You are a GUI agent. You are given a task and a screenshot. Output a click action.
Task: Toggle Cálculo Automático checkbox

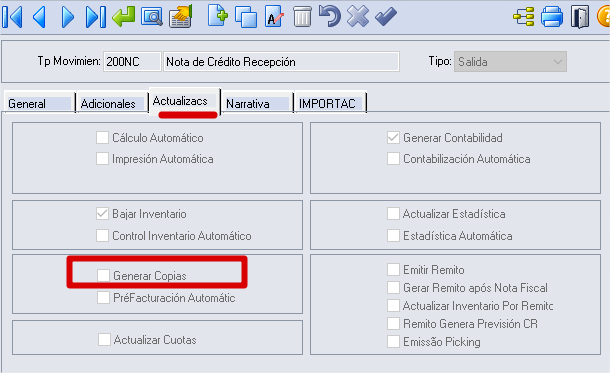coord(102,137)
